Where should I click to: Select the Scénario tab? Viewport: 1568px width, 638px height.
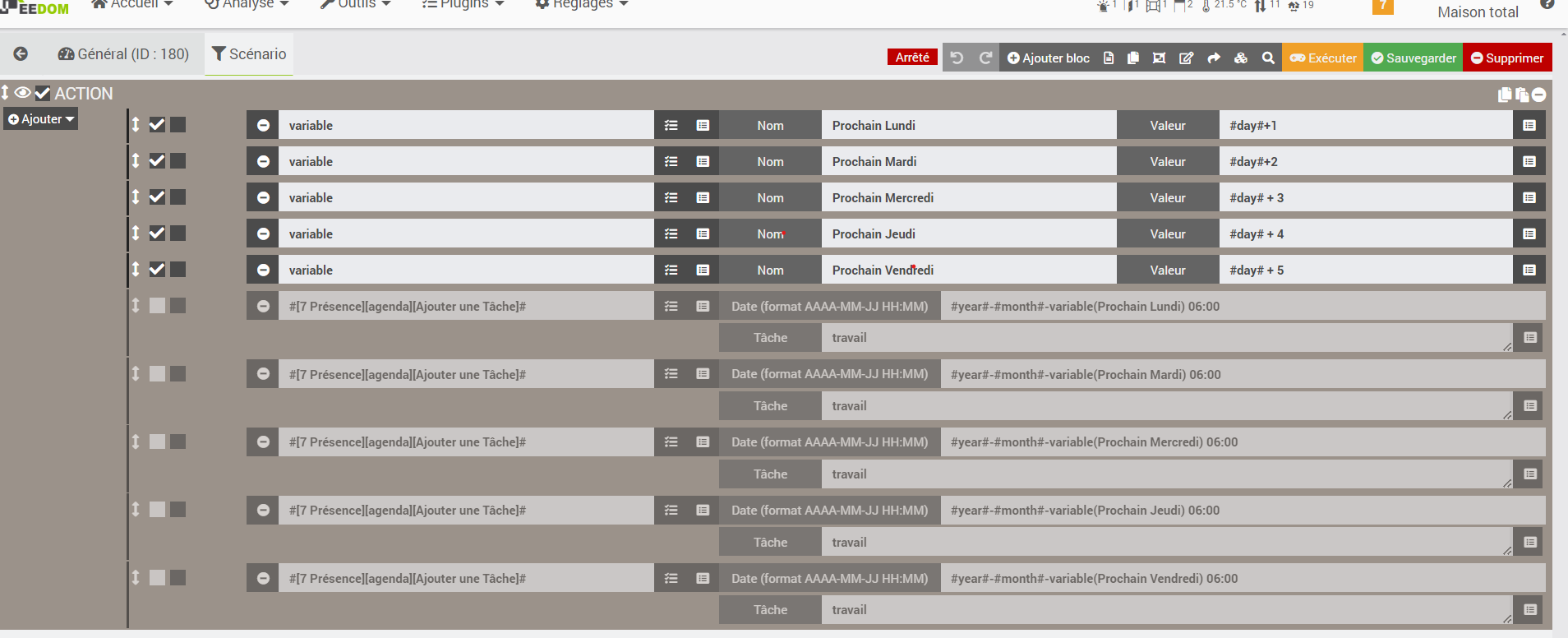point(249,54)
